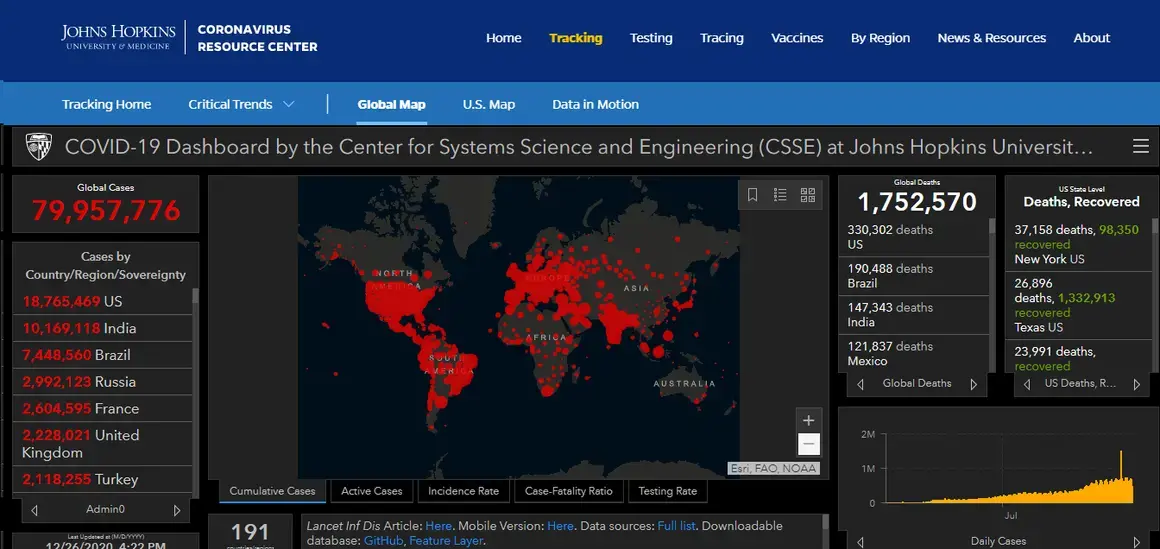Open the map bookmarks icon
The height and width of the screenshot is (549, 1160).
click(753, 194)
